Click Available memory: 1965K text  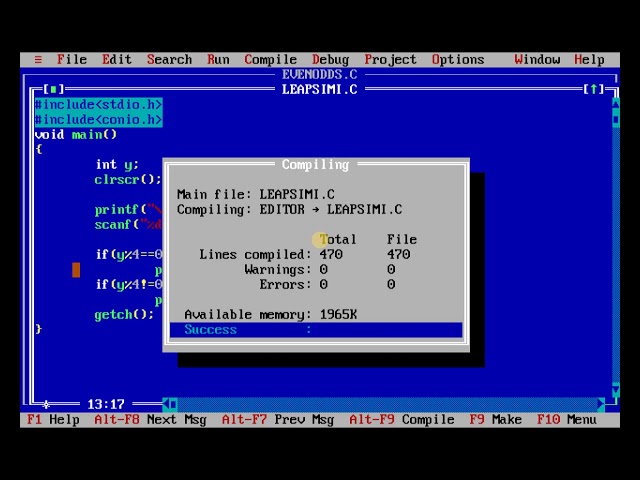click(x=271, y=315)
